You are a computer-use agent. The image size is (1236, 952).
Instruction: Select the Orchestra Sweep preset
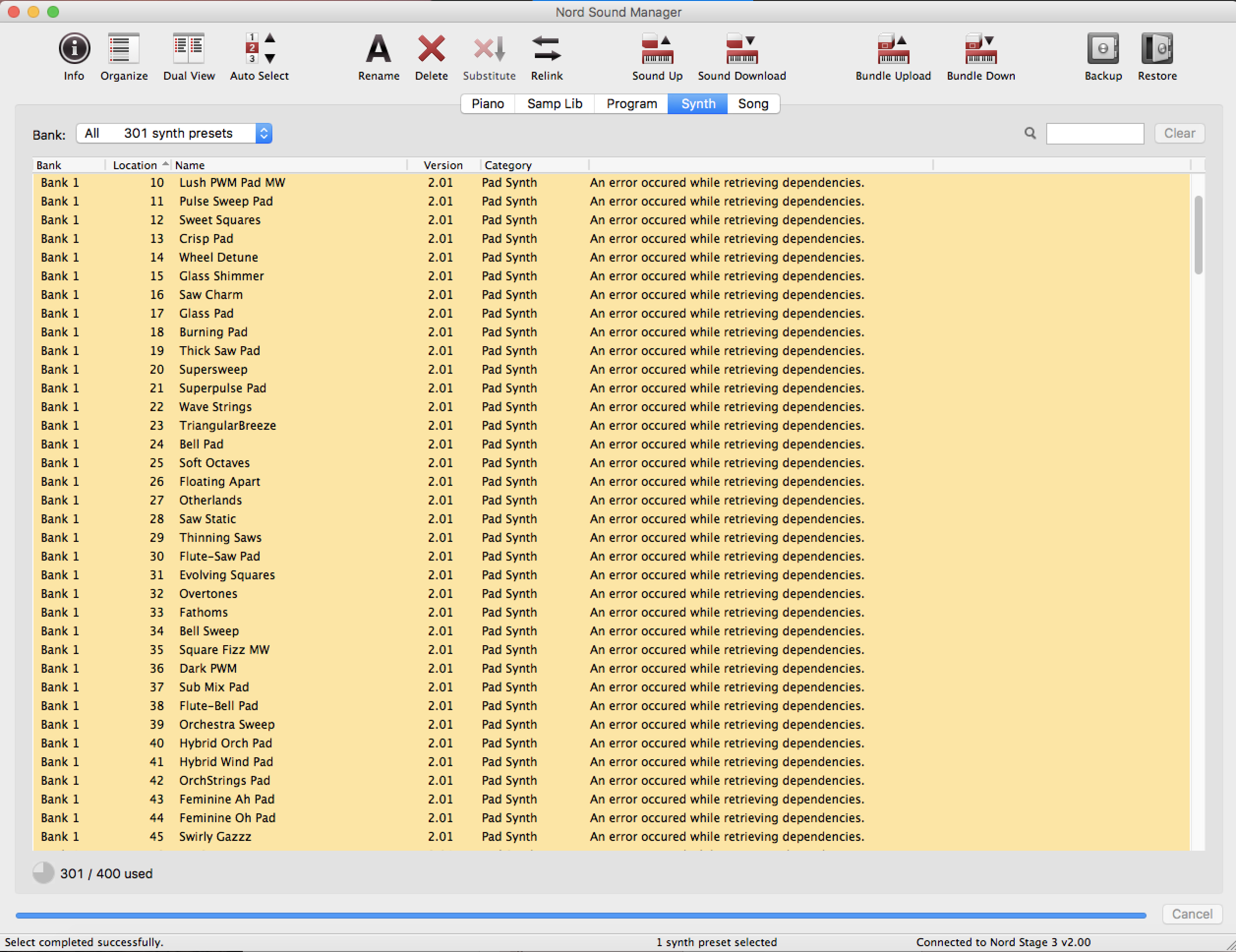pyautogui.click(x=611, y=724)
